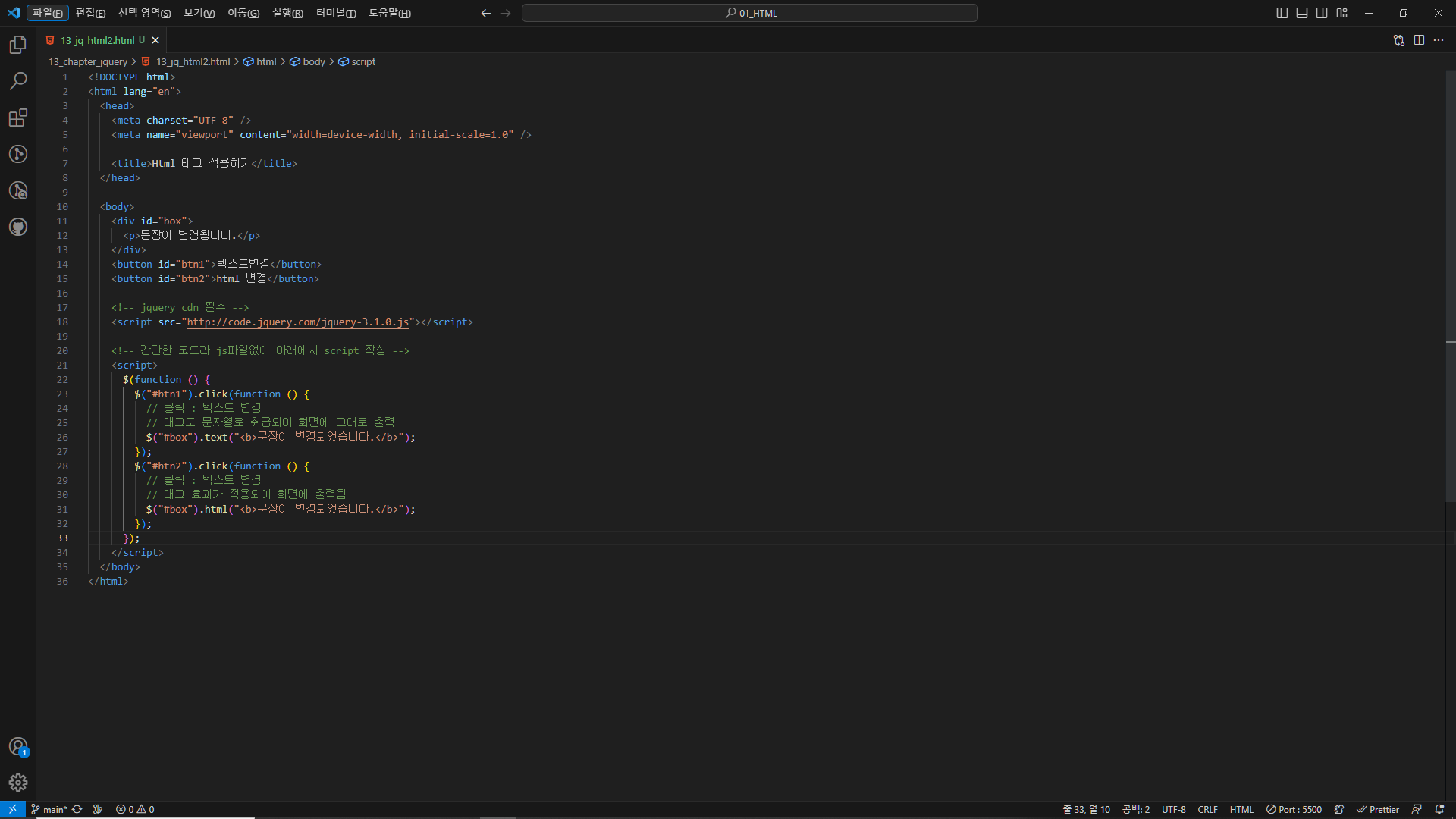Select the 13_jq_html2.html editor tab
This screenshot has height=819, width=1456.
click(97, 40)
